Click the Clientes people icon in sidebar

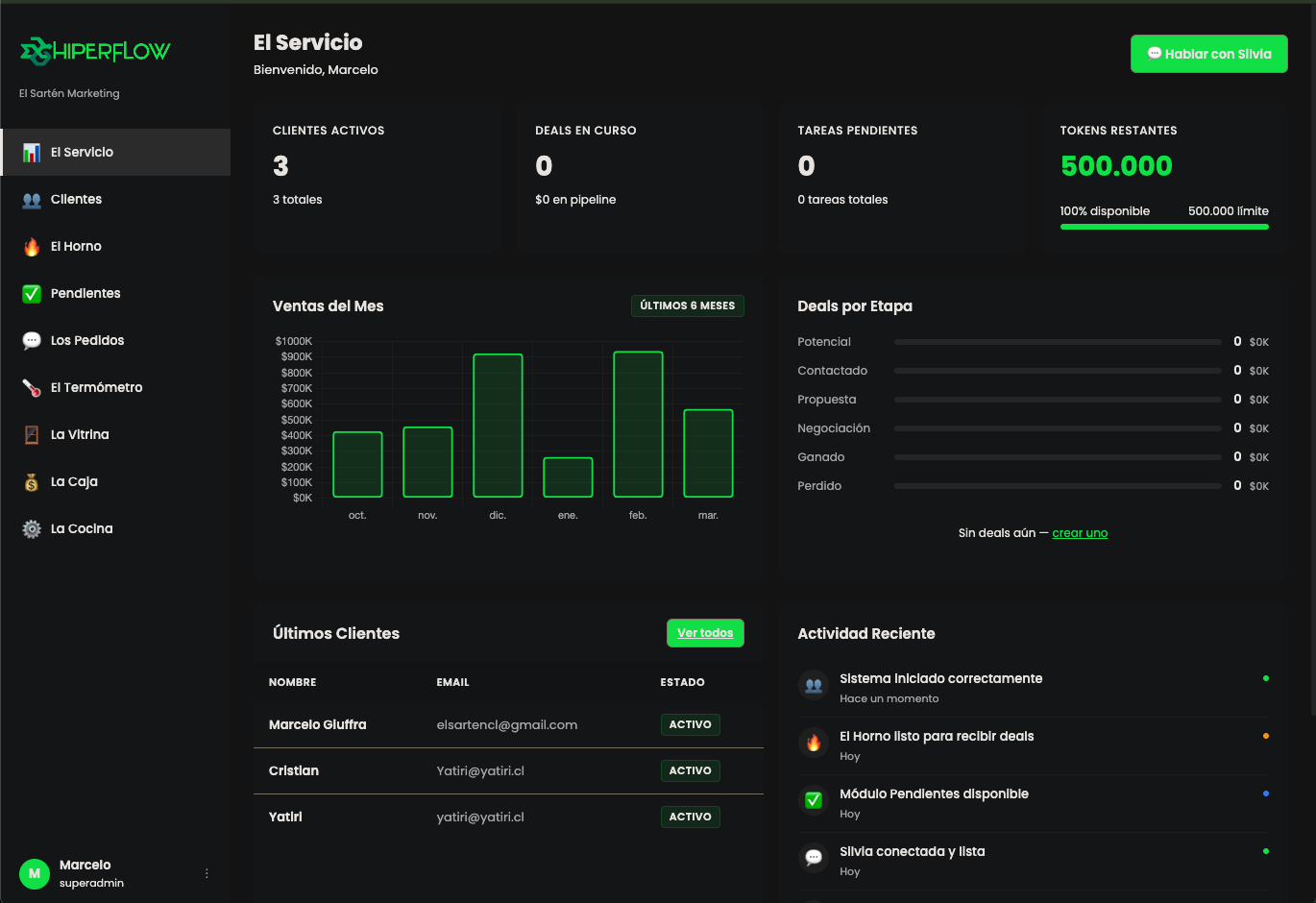pos(32,200)
